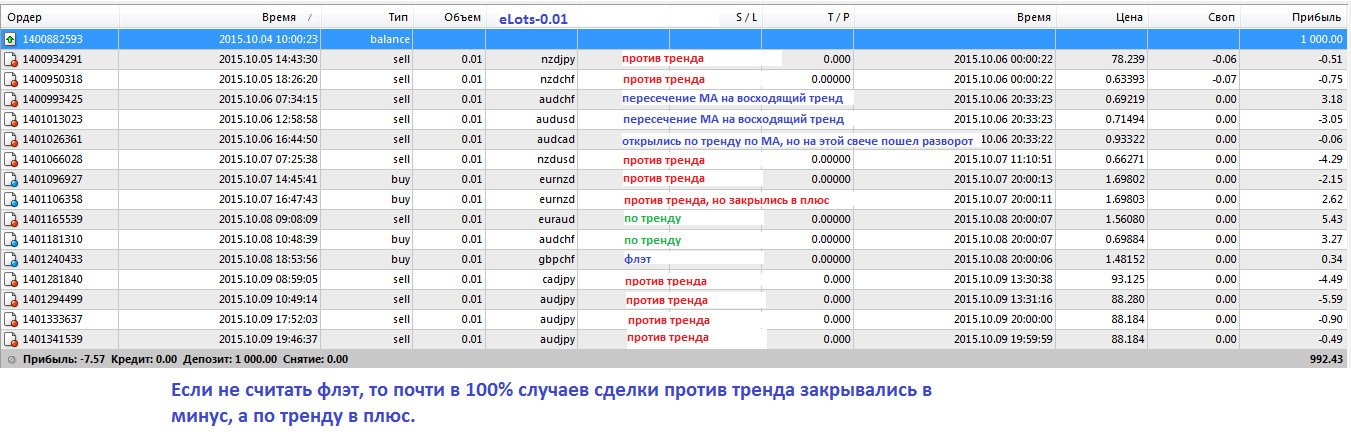
Task: Click price value 93.125
Action: [1128, 279]
